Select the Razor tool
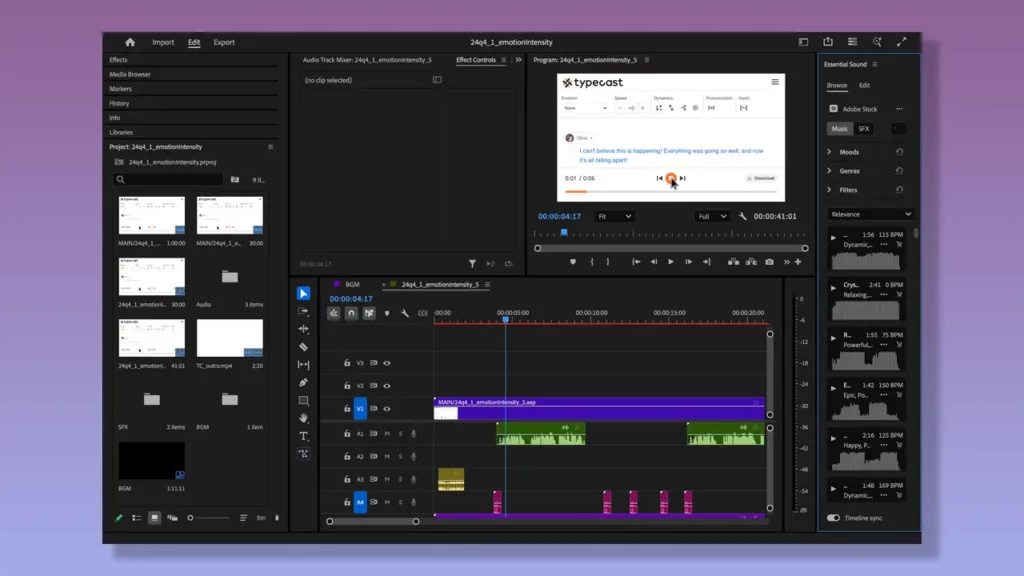This screenshot has height=576, width=1024. click(303, 347)
